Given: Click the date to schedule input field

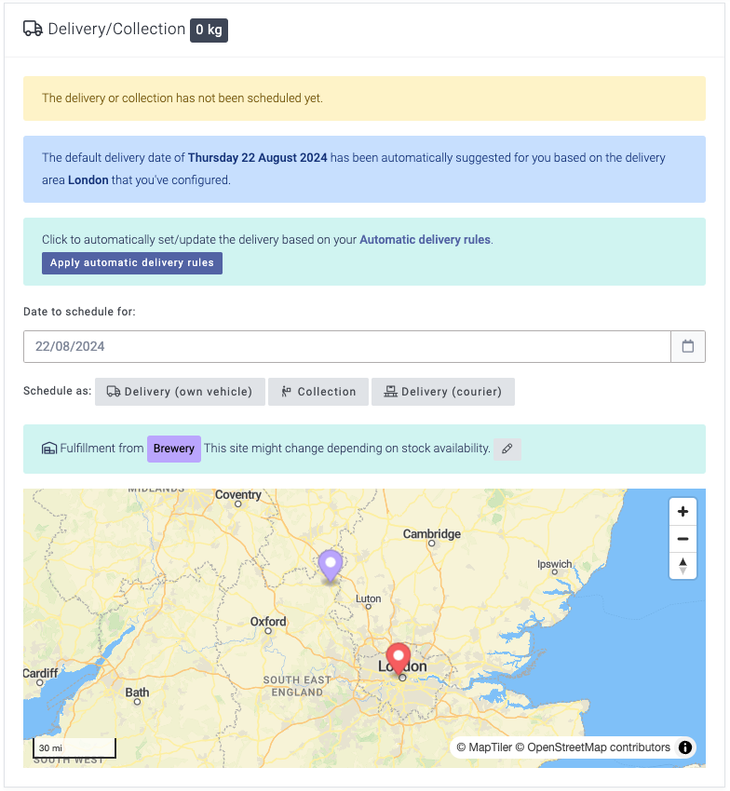Looking at the screenshot, I should [346, 347].
